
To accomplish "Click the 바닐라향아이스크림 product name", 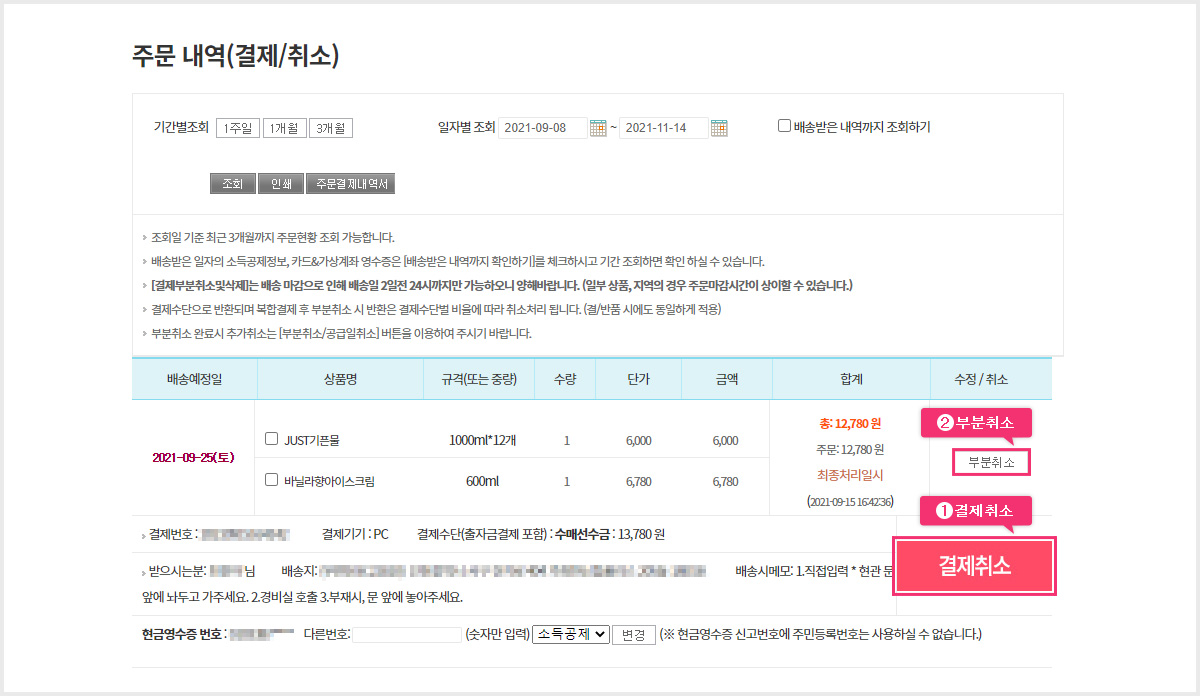I will pyautogui.click(x=329, y=481).
